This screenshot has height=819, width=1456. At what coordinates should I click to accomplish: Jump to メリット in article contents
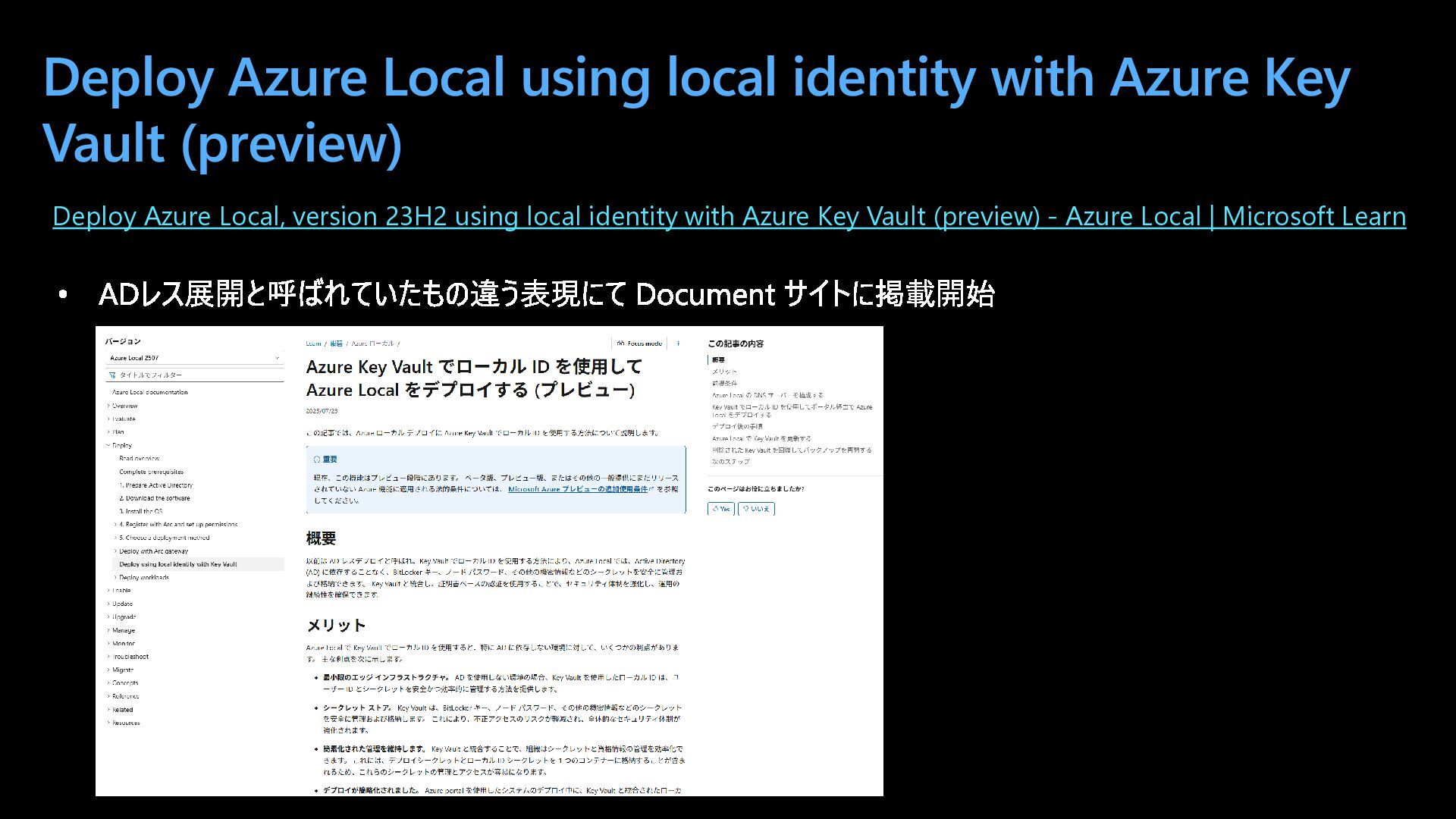(724, 372)
